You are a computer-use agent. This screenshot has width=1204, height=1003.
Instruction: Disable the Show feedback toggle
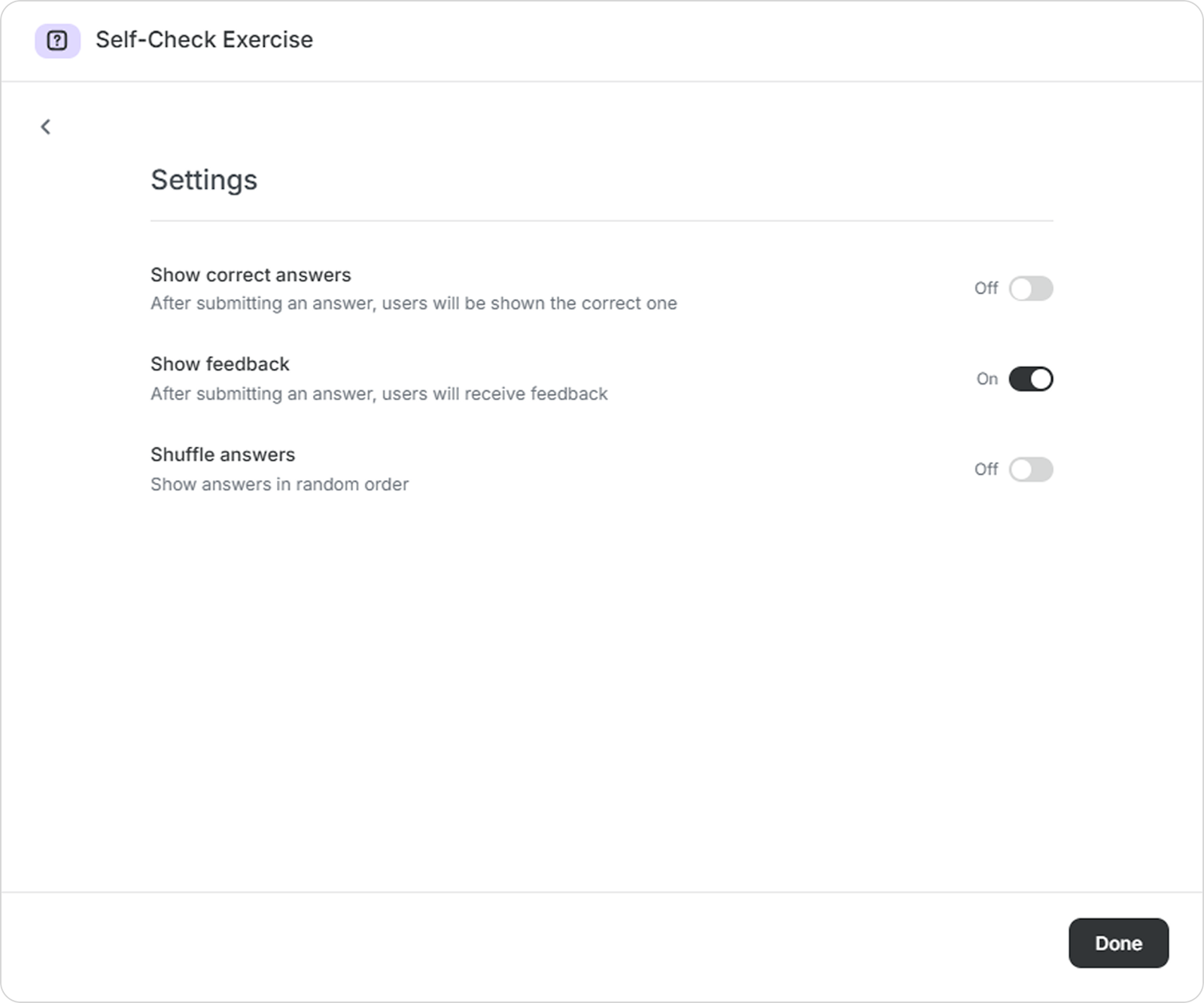coord(1030,379)
